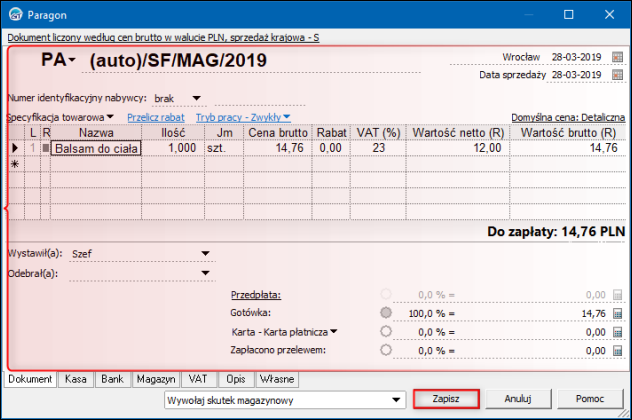Open the Karta - Karta płatnicza dropdown

coord(333,331)
